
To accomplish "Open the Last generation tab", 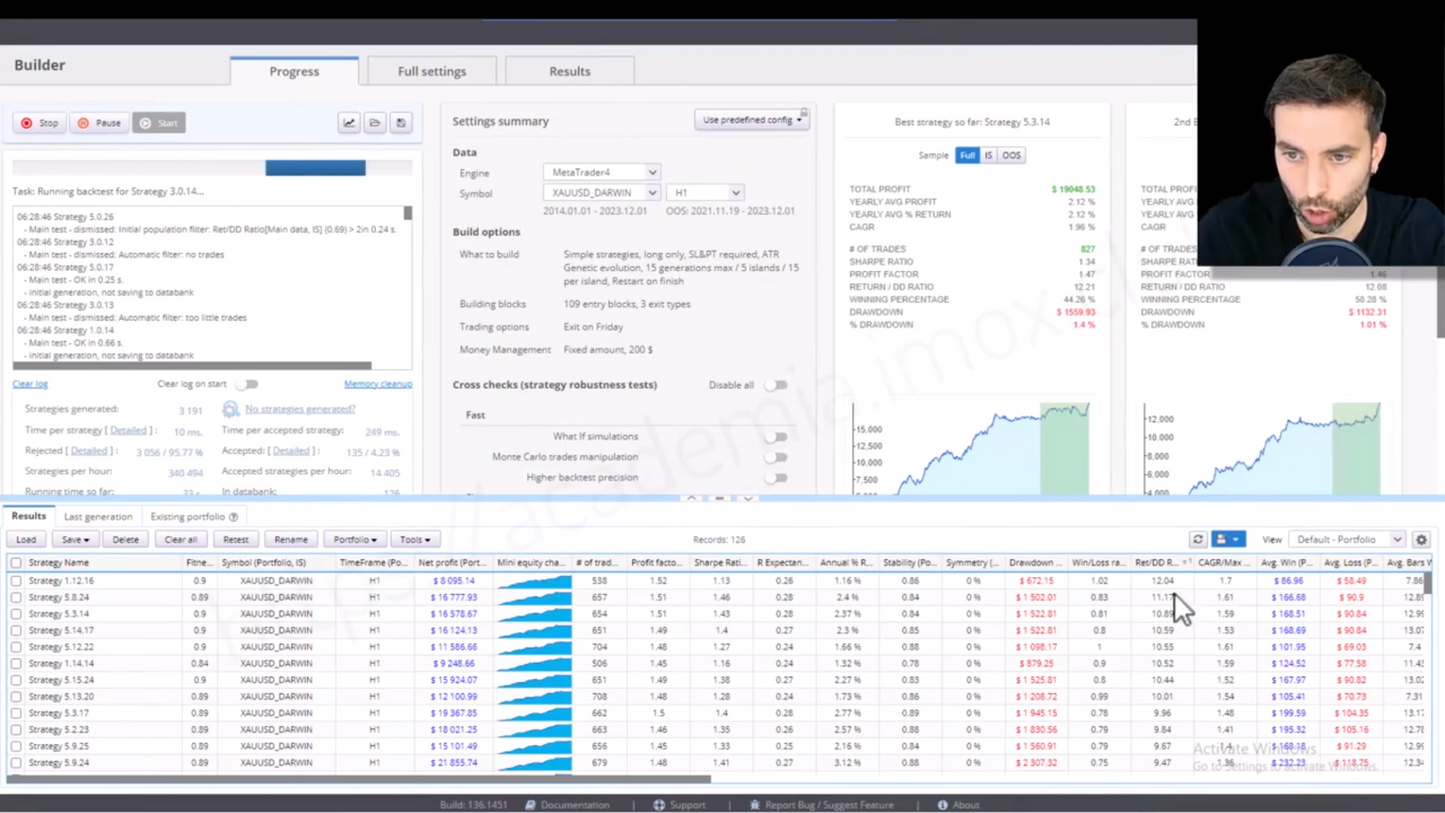I will (x=98, y=517).
